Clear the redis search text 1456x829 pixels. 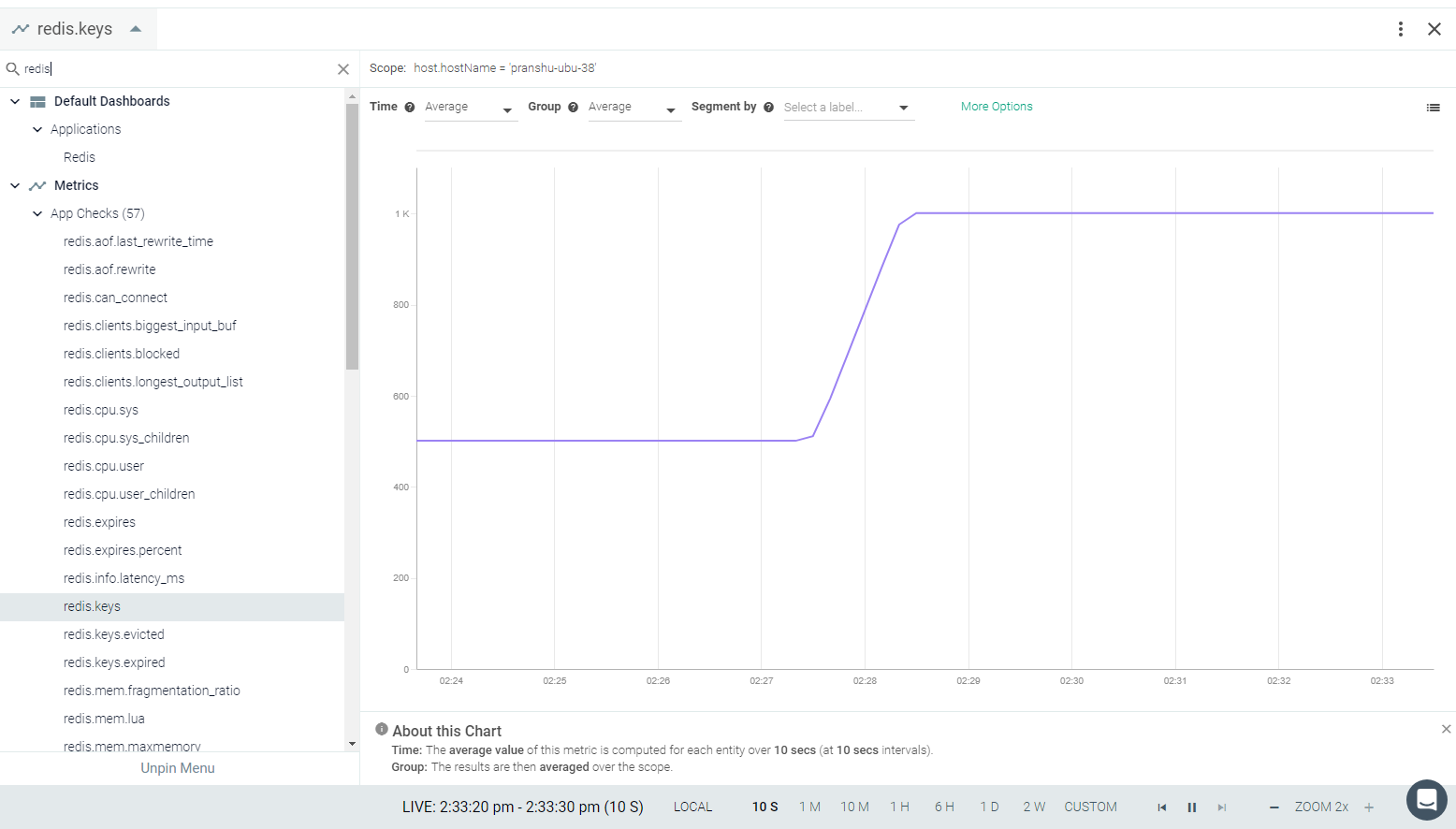pyautogui.click(x=343, y=69)
